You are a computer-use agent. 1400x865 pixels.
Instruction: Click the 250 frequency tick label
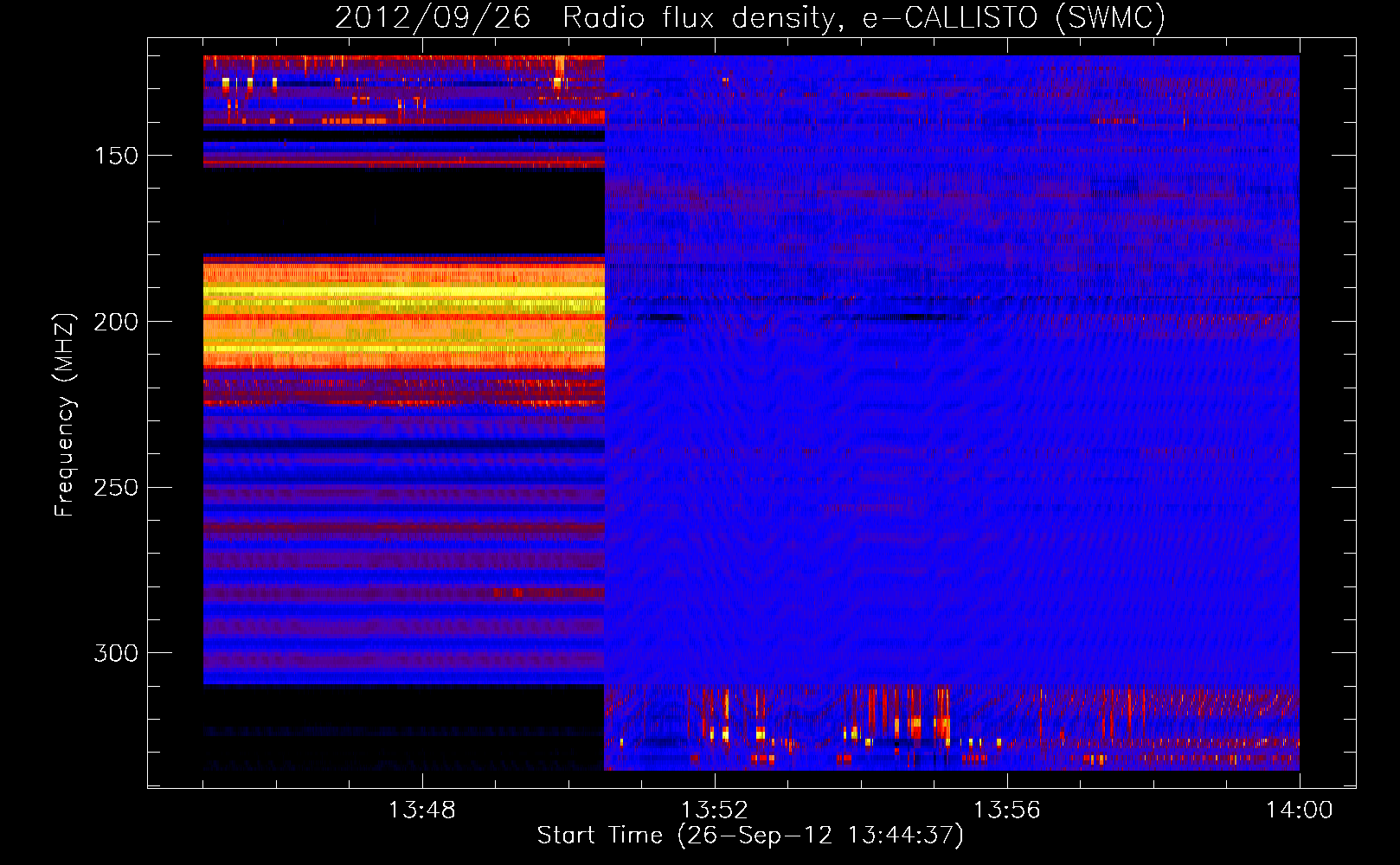click(x=116, y=488)
